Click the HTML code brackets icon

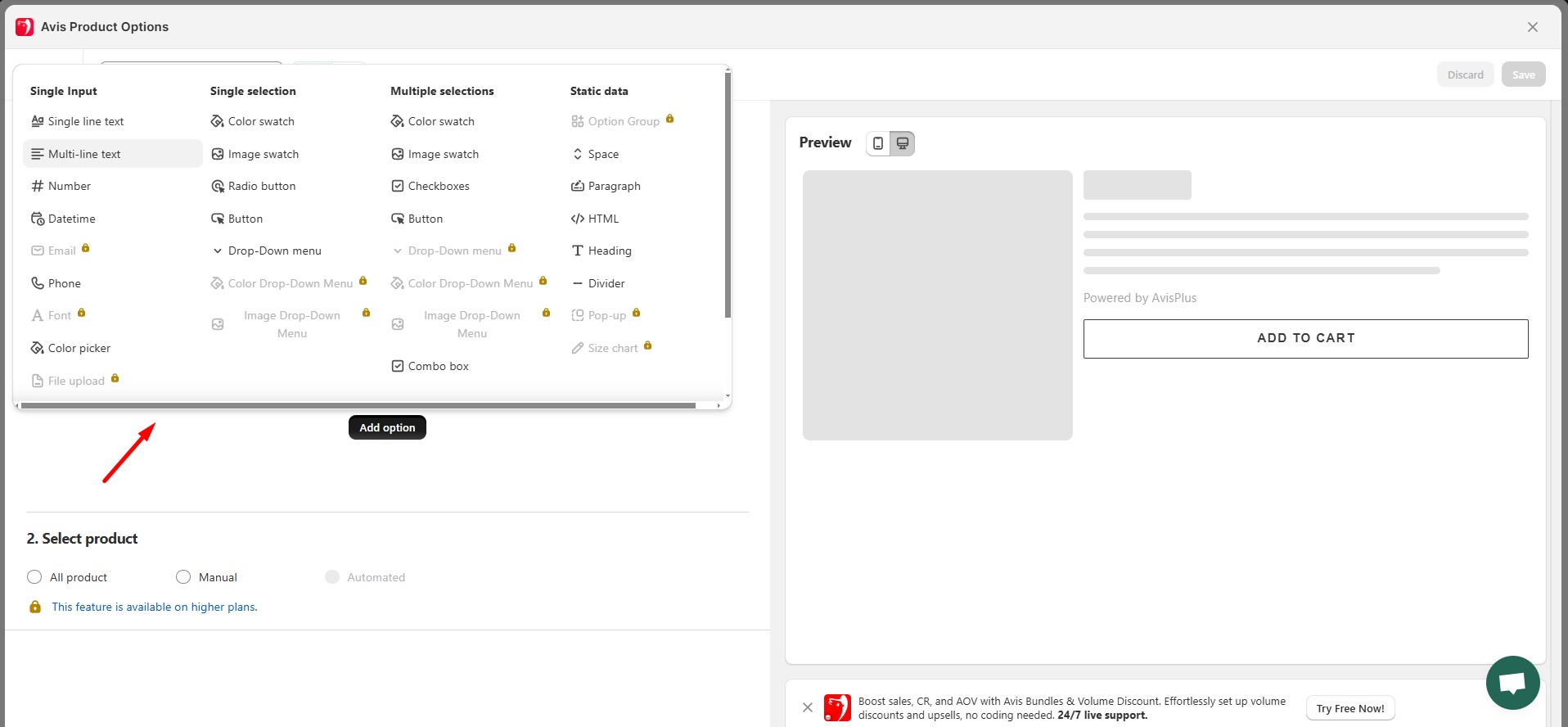point(578,219)
